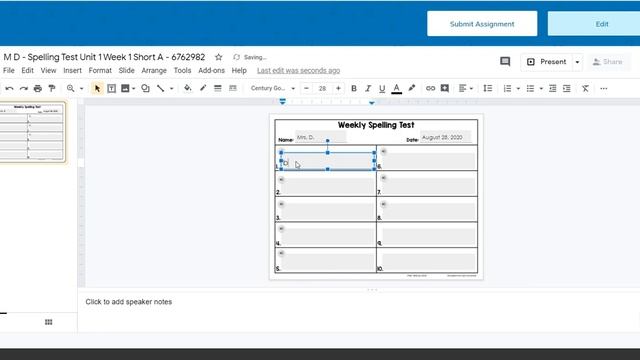This screenshot has height=360, width=640.
Task: Open the File menu
Action: tap(9, 71)
